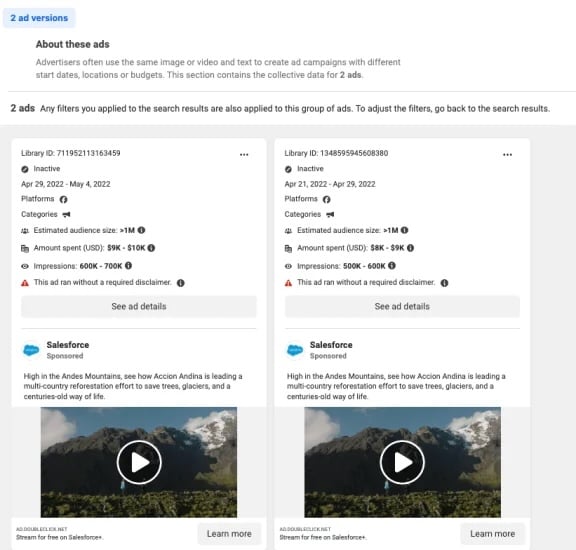Click info icon beside 500K - 600K impressions
The height and width of the screenshot is (550, 576).
(392, 265)
